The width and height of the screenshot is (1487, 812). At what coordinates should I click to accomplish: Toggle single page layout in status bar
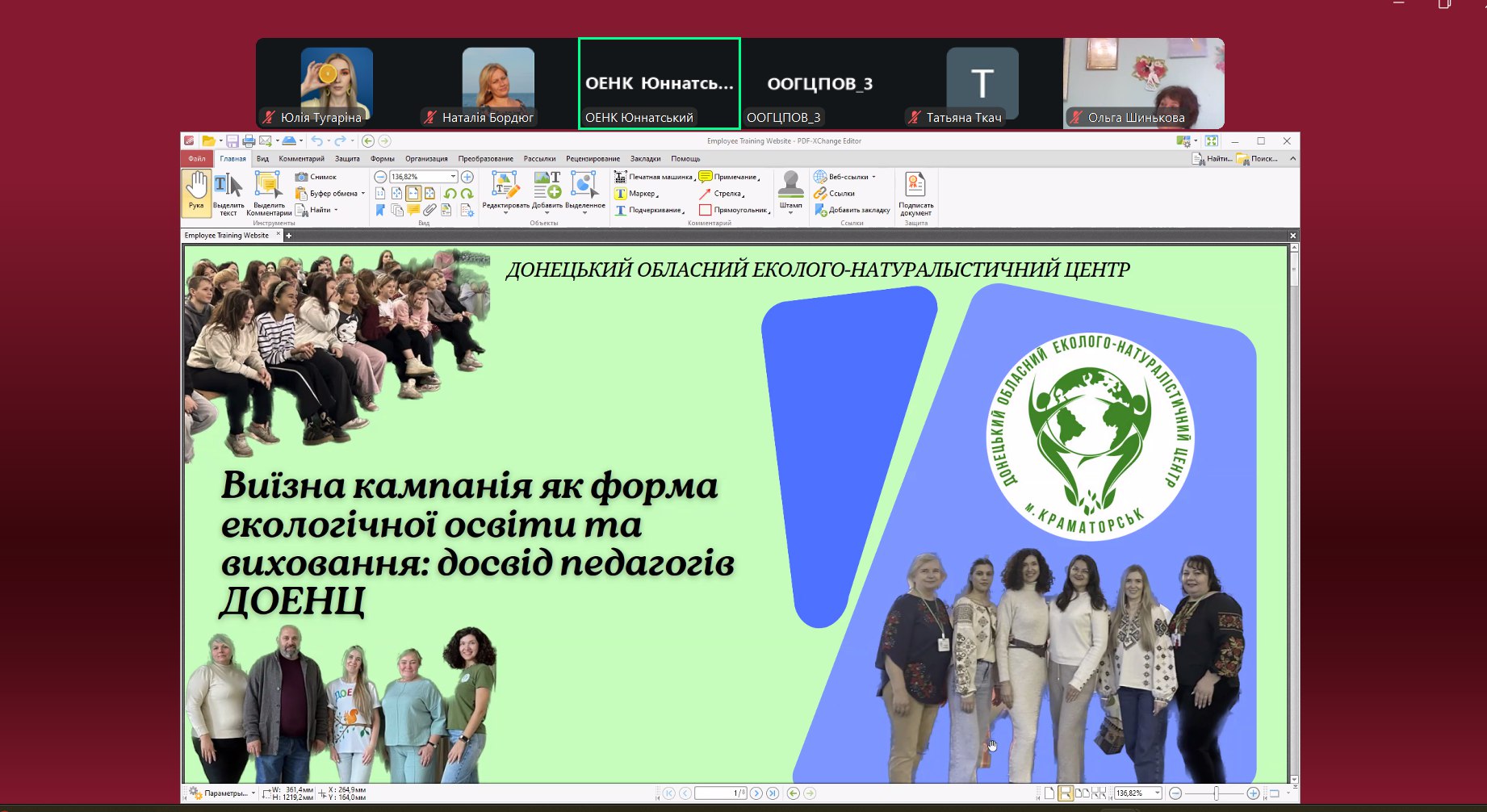tap(1049, 793)
